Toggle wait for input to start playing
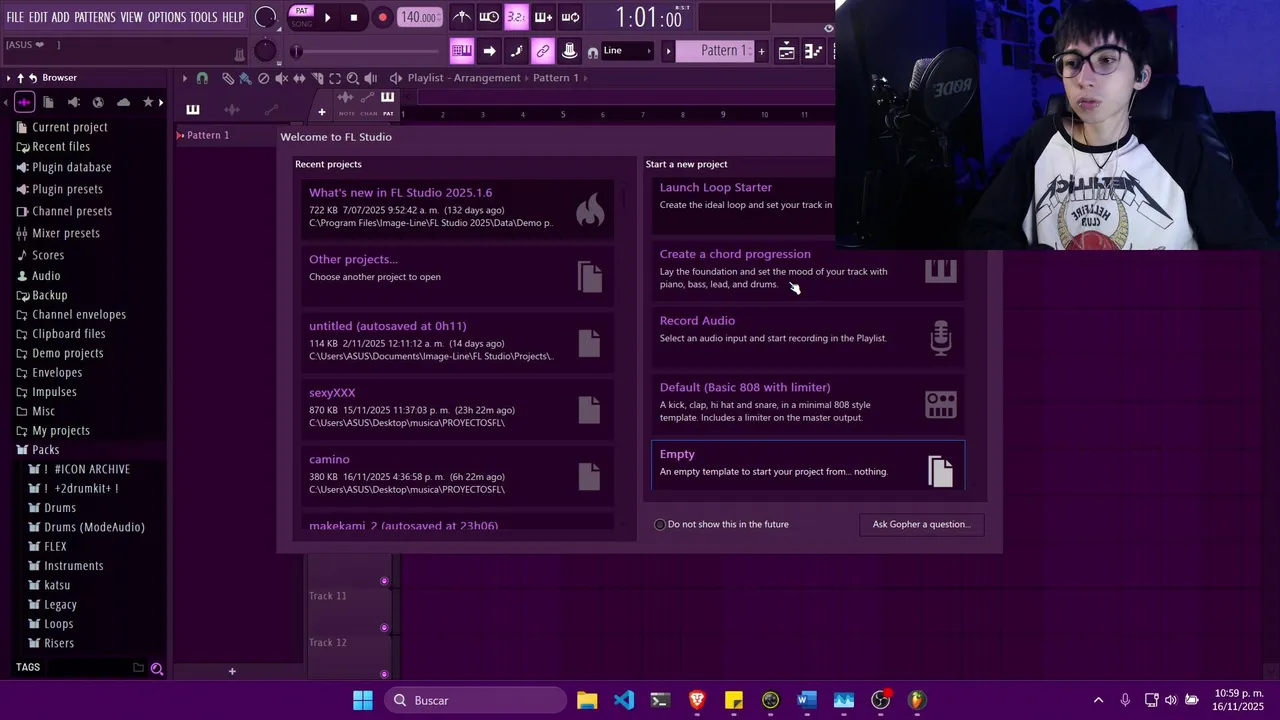1280x720 pixels. point(489,17)
